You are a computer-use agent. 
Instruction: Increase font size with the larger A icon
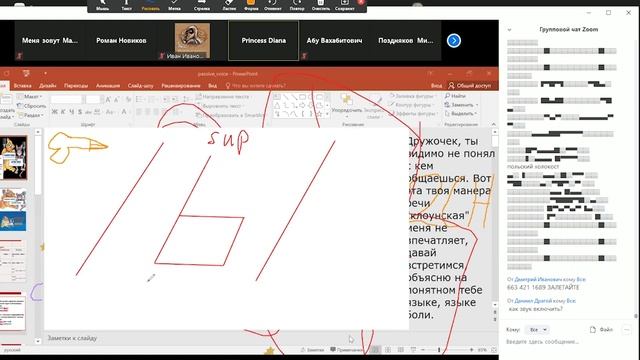click(108, 100)
